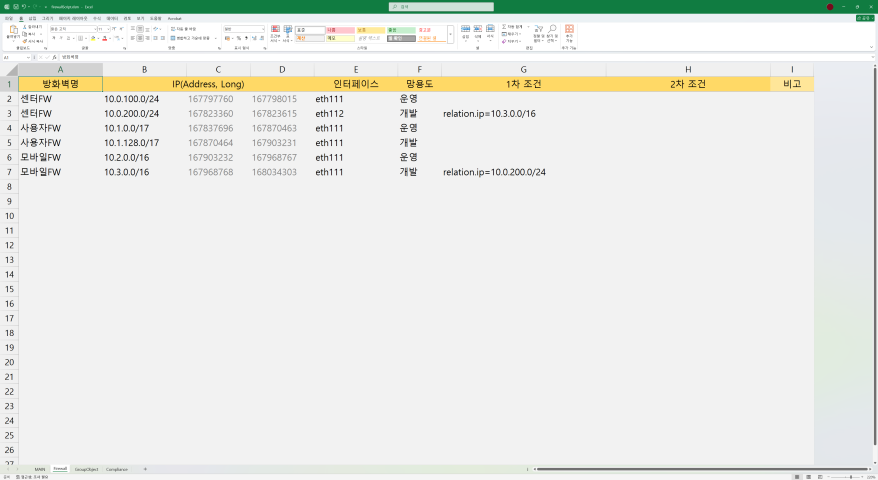Image resolution: width=878 pixels, height=480 pixels.
Task: Click the Percent Style icon
Action: click(239, 38)
